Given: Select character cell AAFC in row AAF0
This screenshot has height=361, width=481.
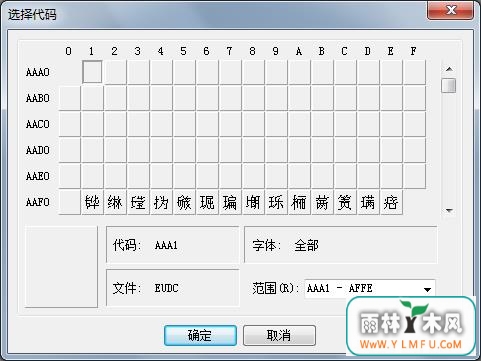Looking at the screenshot, I should [x=345, y=202].
